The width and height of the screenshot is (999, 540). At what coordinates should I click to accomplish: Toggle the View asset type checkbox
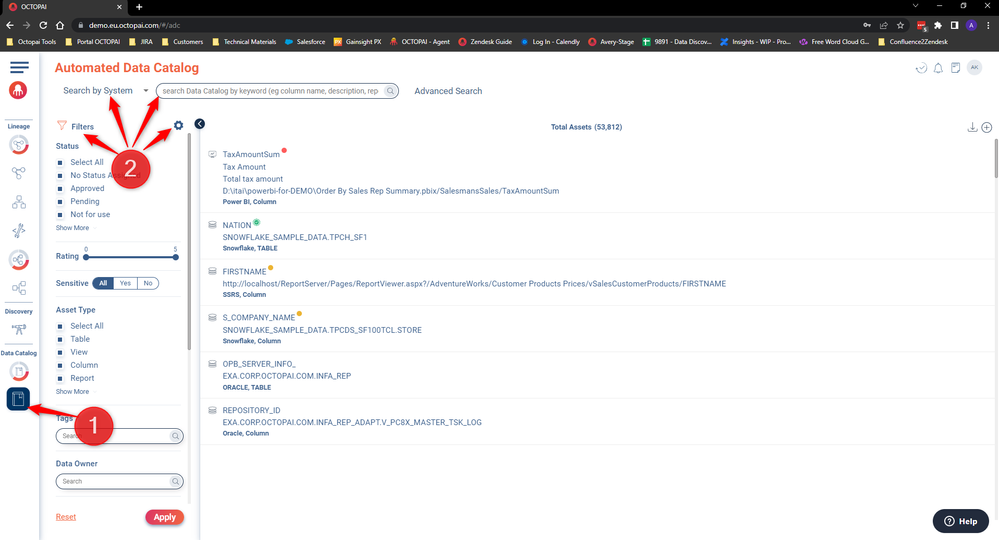[x=60, y=352]
